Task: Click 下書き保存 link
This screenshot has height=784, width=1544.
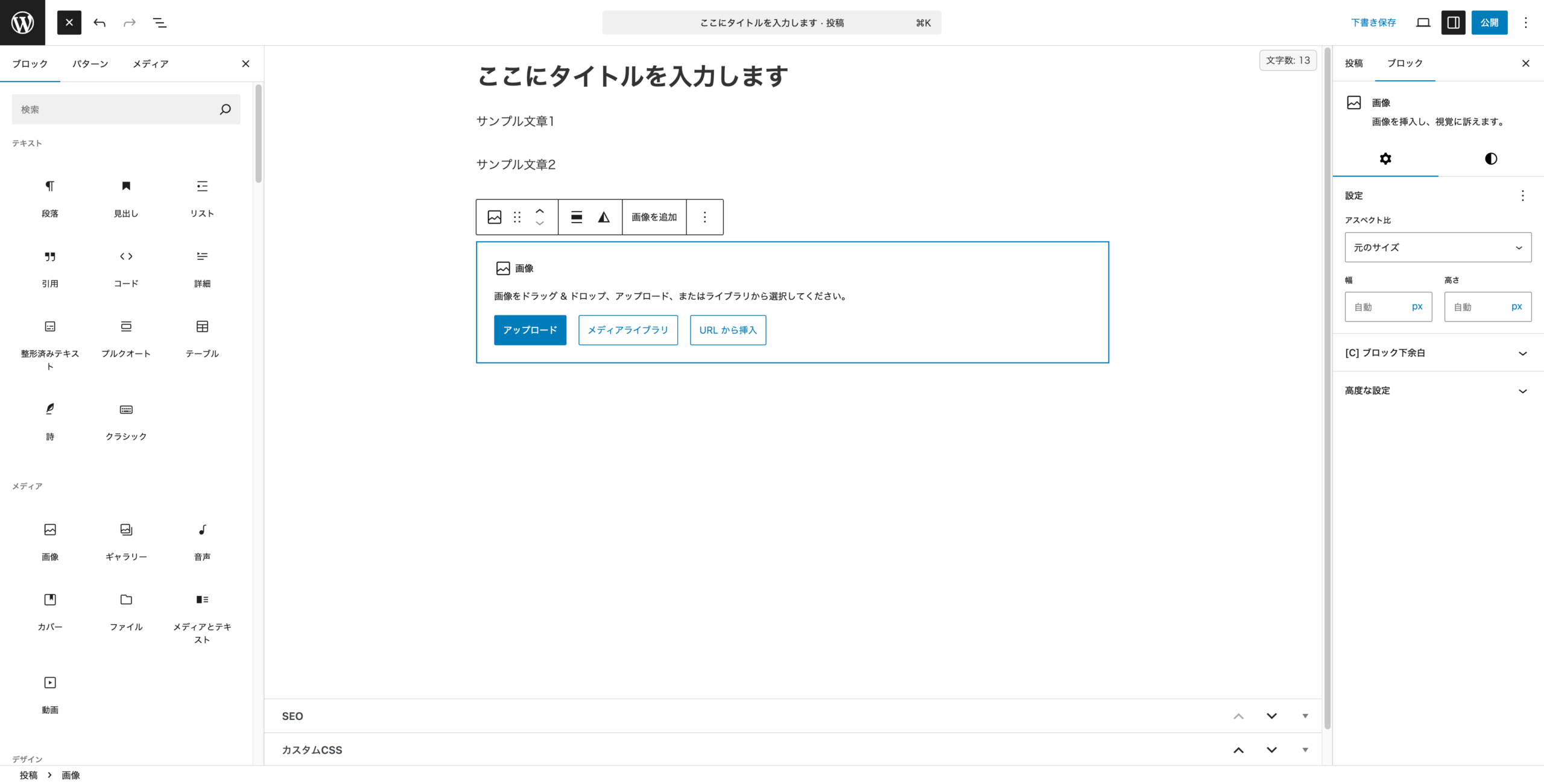Action: click(x=1373, y=23)
